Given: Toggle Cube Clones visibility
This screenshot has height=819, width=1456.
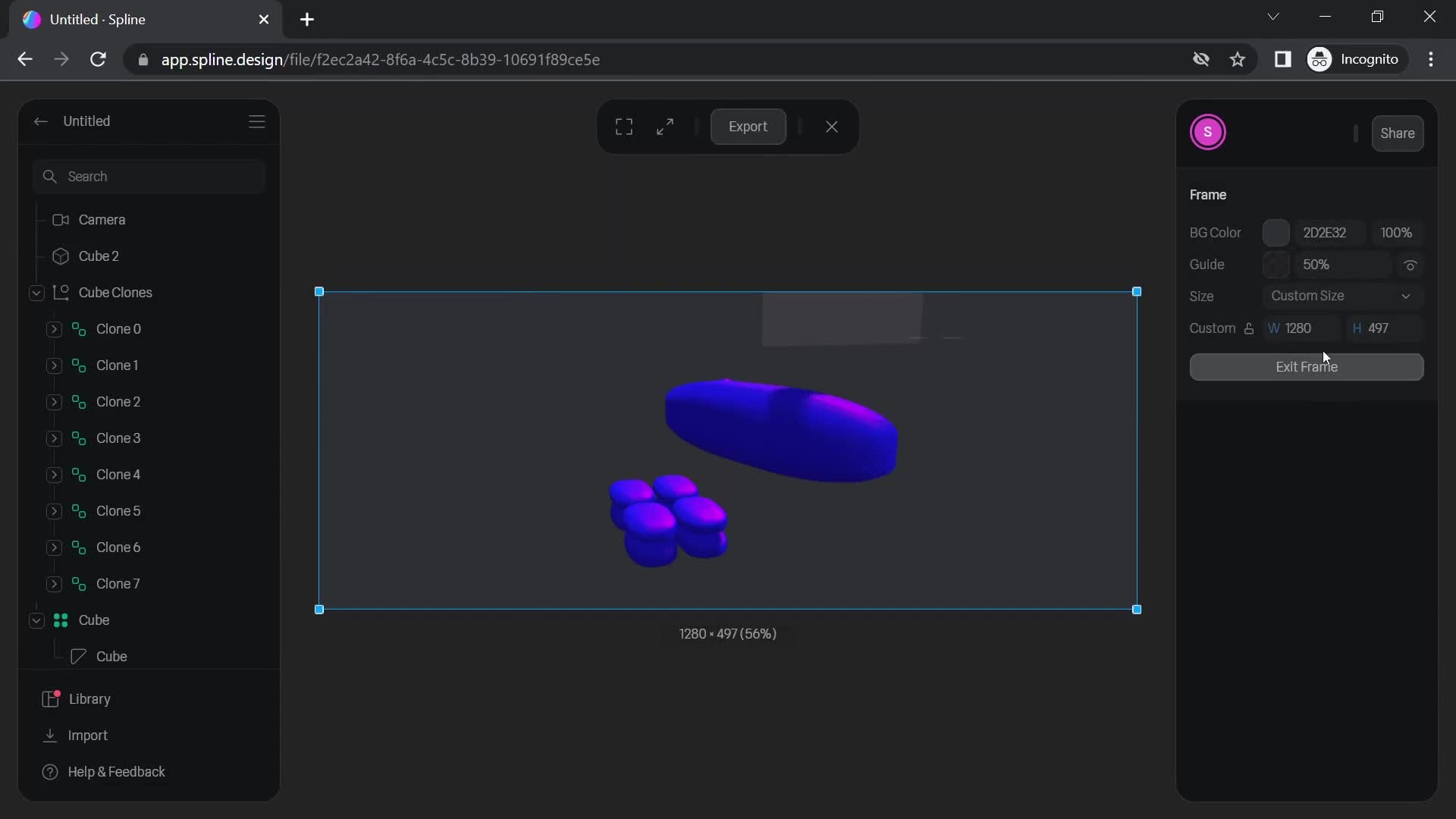Looking at the screenshot, I should pyautogui.click(x=253, y=292).
